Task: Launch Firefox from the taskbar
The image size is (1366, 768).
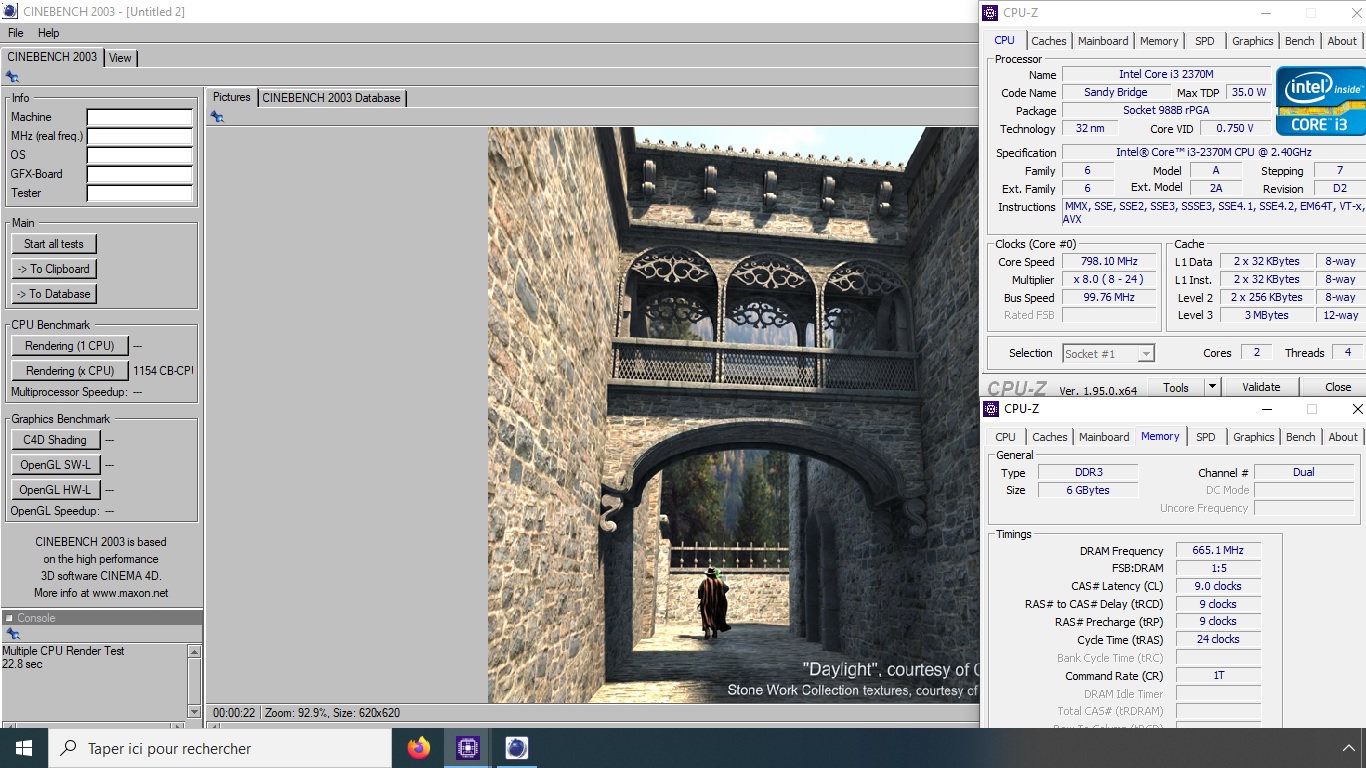Action: [419, 748]
